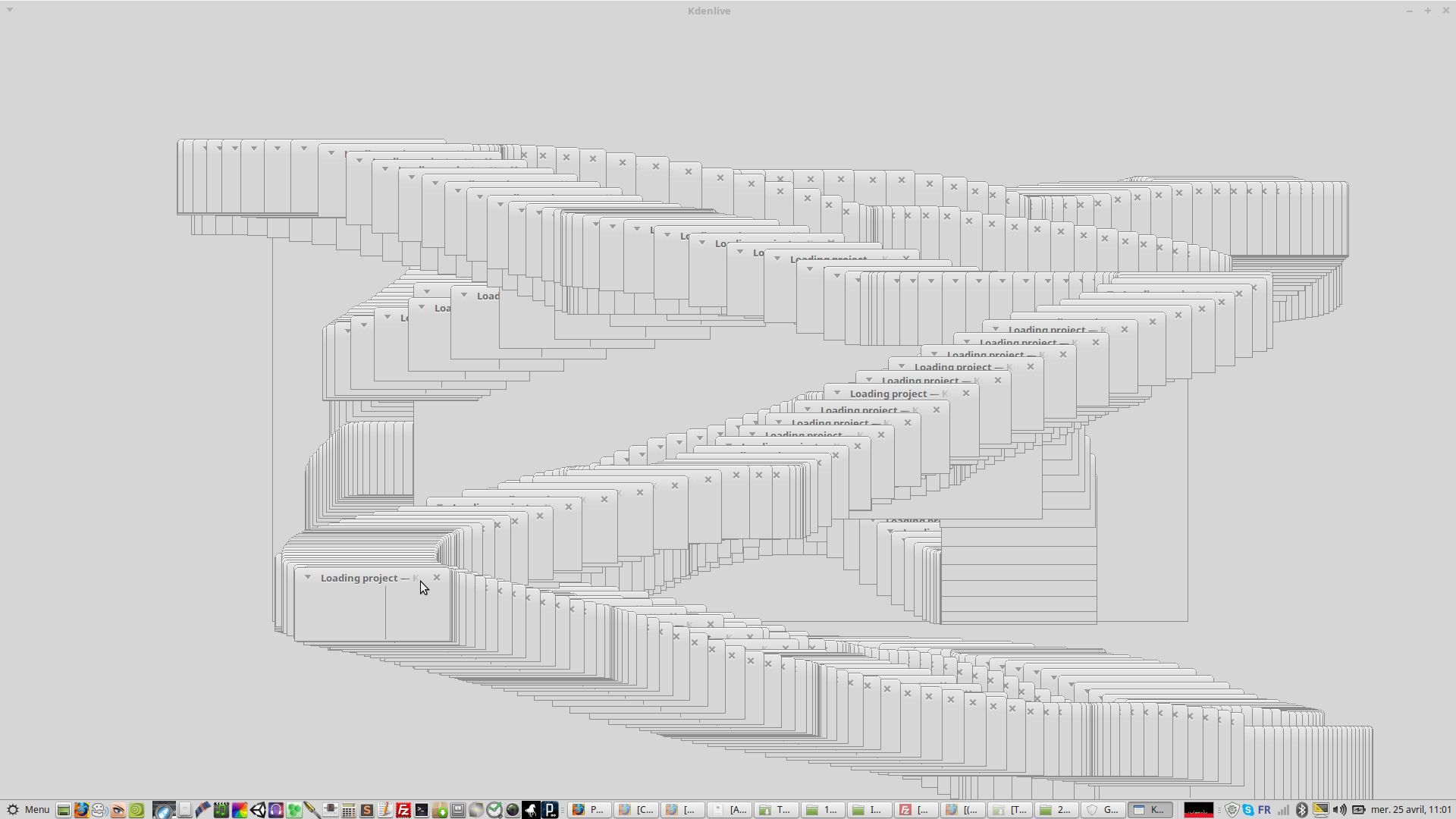Open the main Menu button
1456x819 pixels.
(28, 810)
